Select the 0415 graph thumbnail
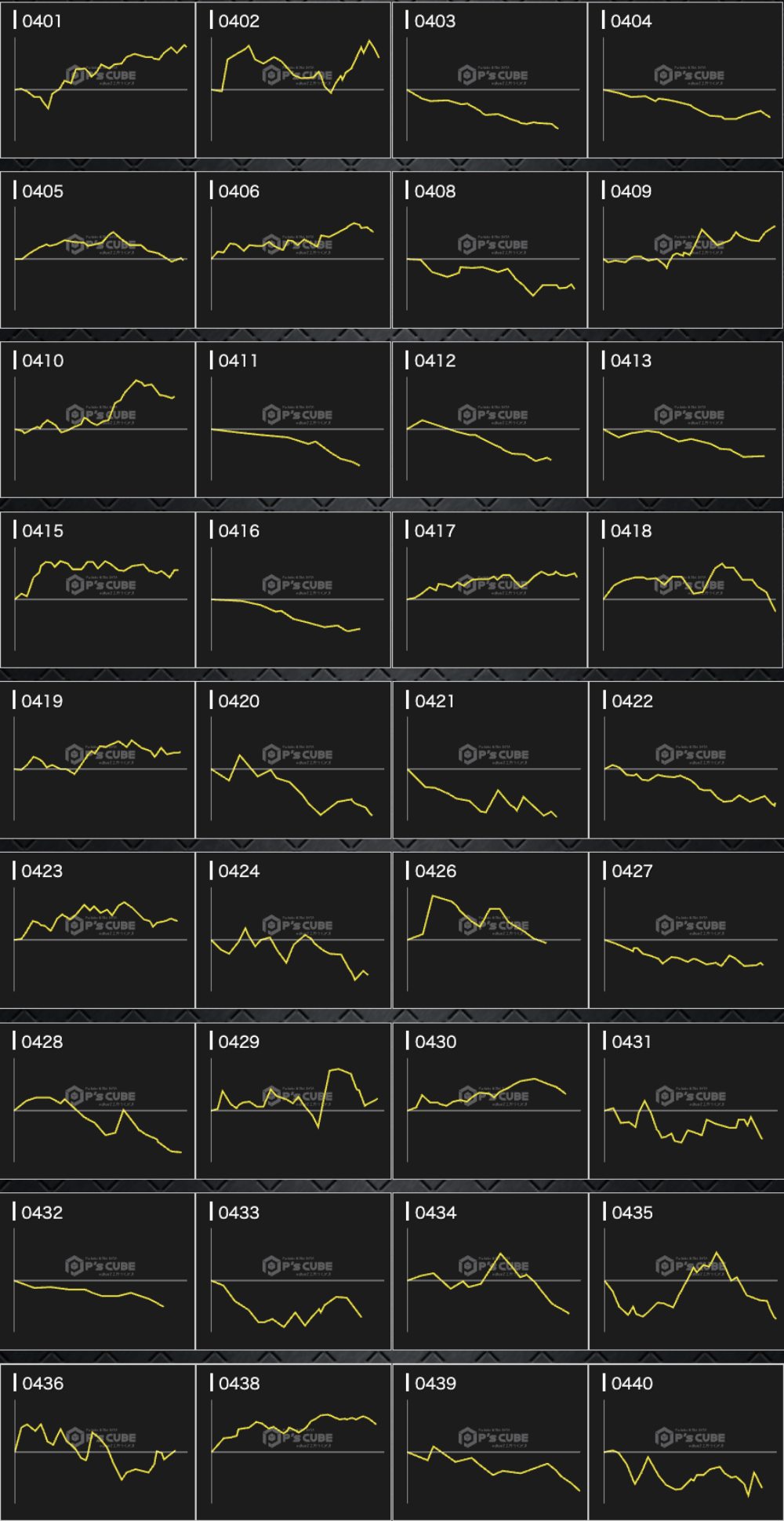This screenshot has height=1521, width=784. [x=98, y=590]
